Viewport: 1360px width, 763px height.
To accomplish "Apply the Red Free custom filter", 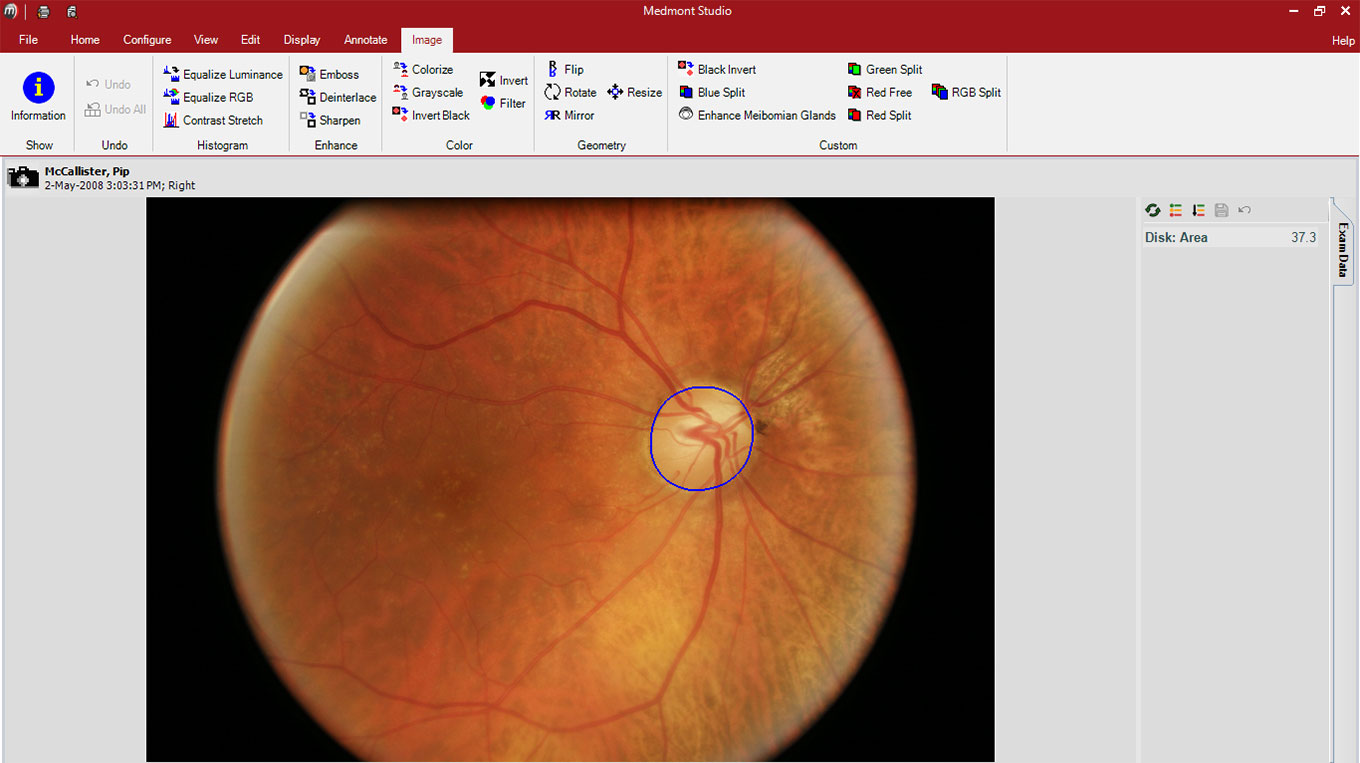I will pyautogui.click(x=879, y=92).
